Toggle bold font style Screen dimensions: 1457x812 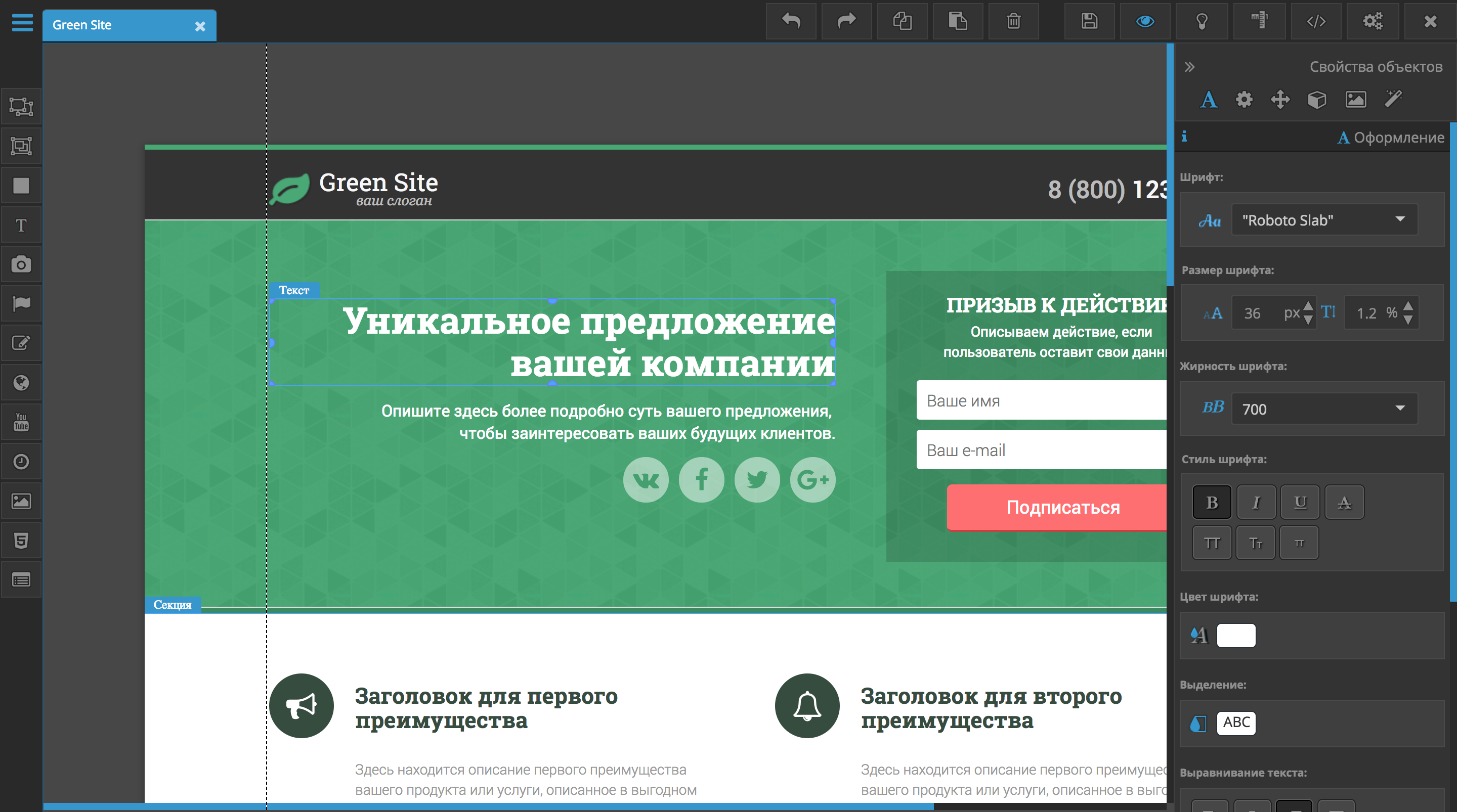(x=1212, y=502)
